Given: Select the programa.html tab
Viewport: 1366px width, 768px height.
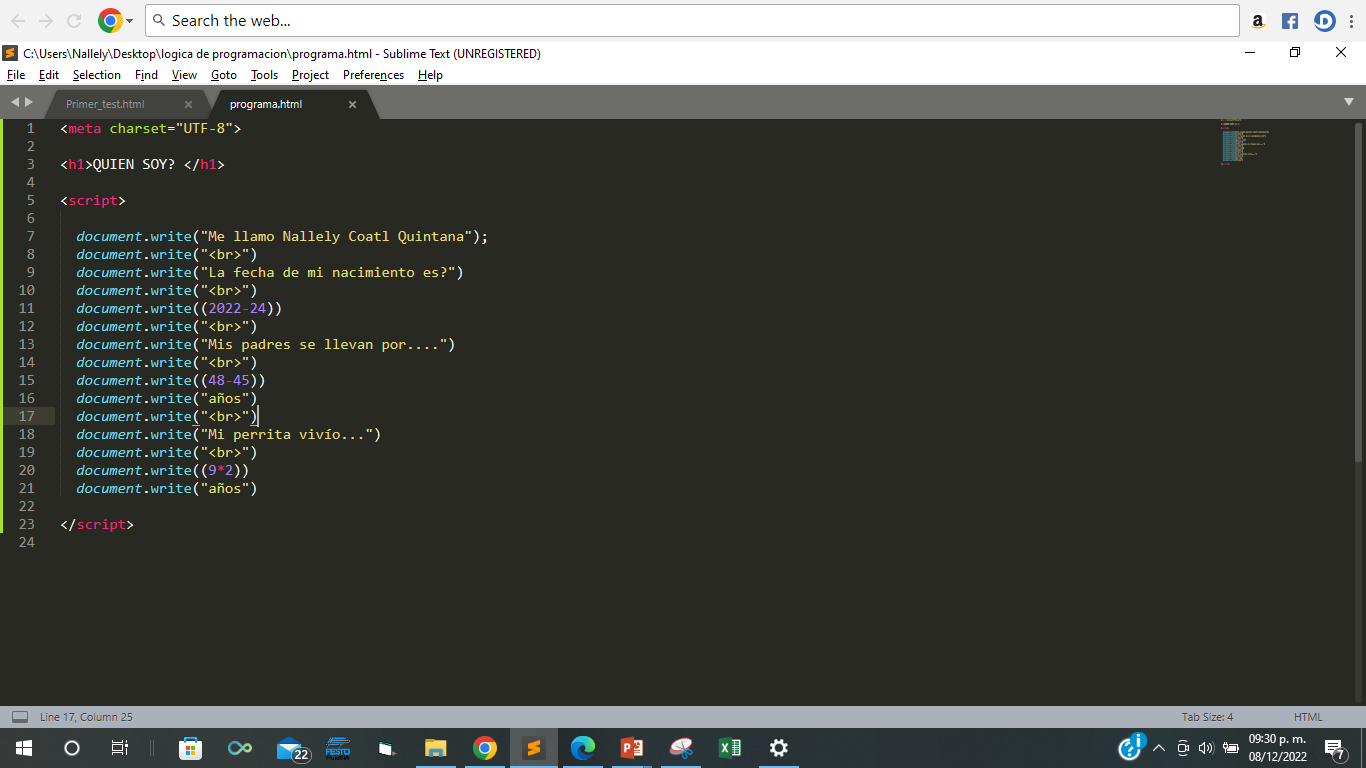Looking at the screenshot, I should pos(266,104).
